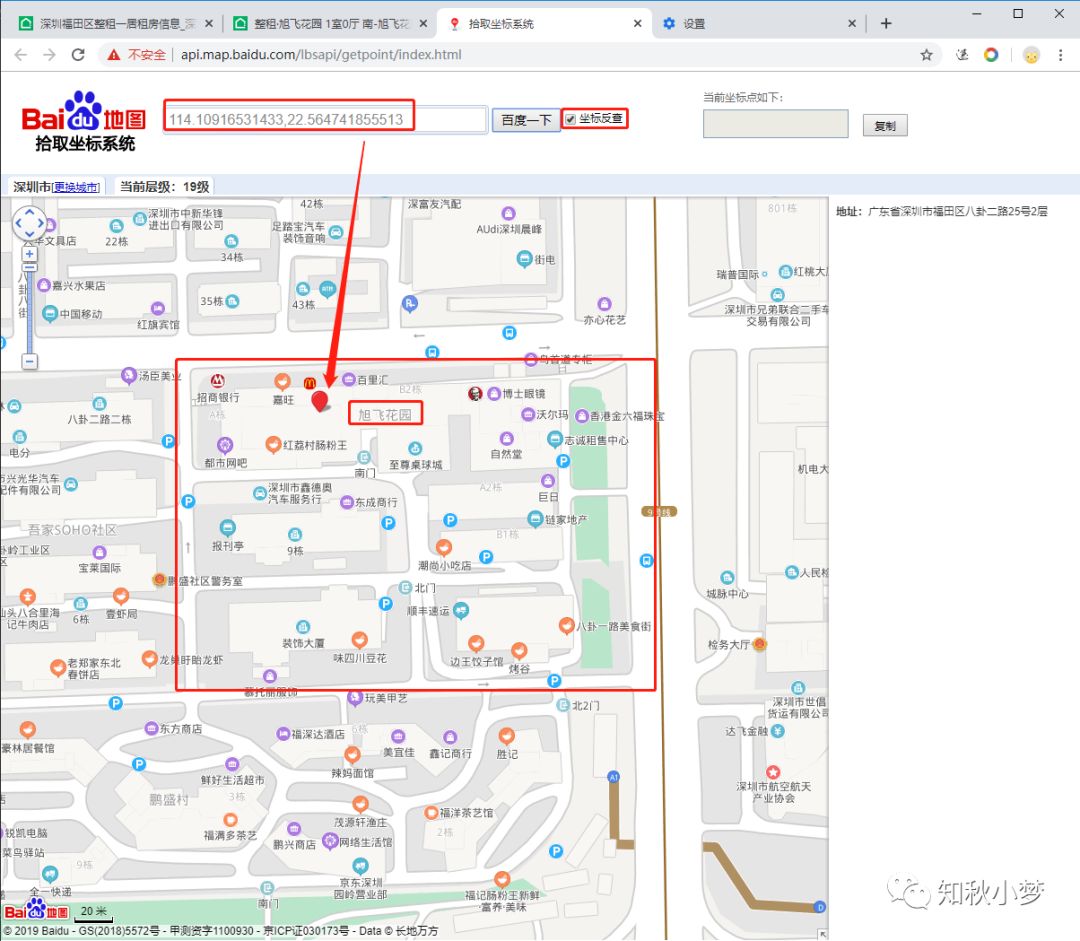Open Chrome's three-dot menu
This screenshot has height=941, width=1080.
1060,54
